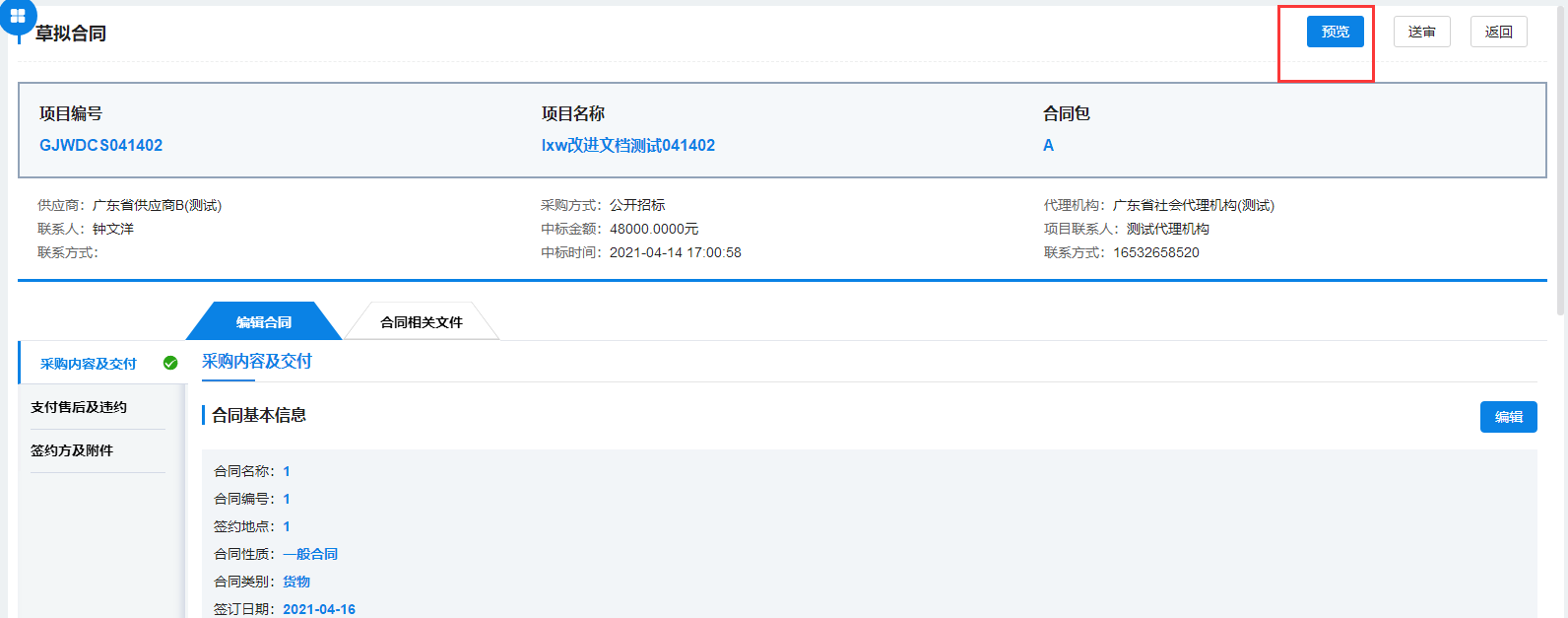Click project name lxw改进文档测试041402

[627, 145]
